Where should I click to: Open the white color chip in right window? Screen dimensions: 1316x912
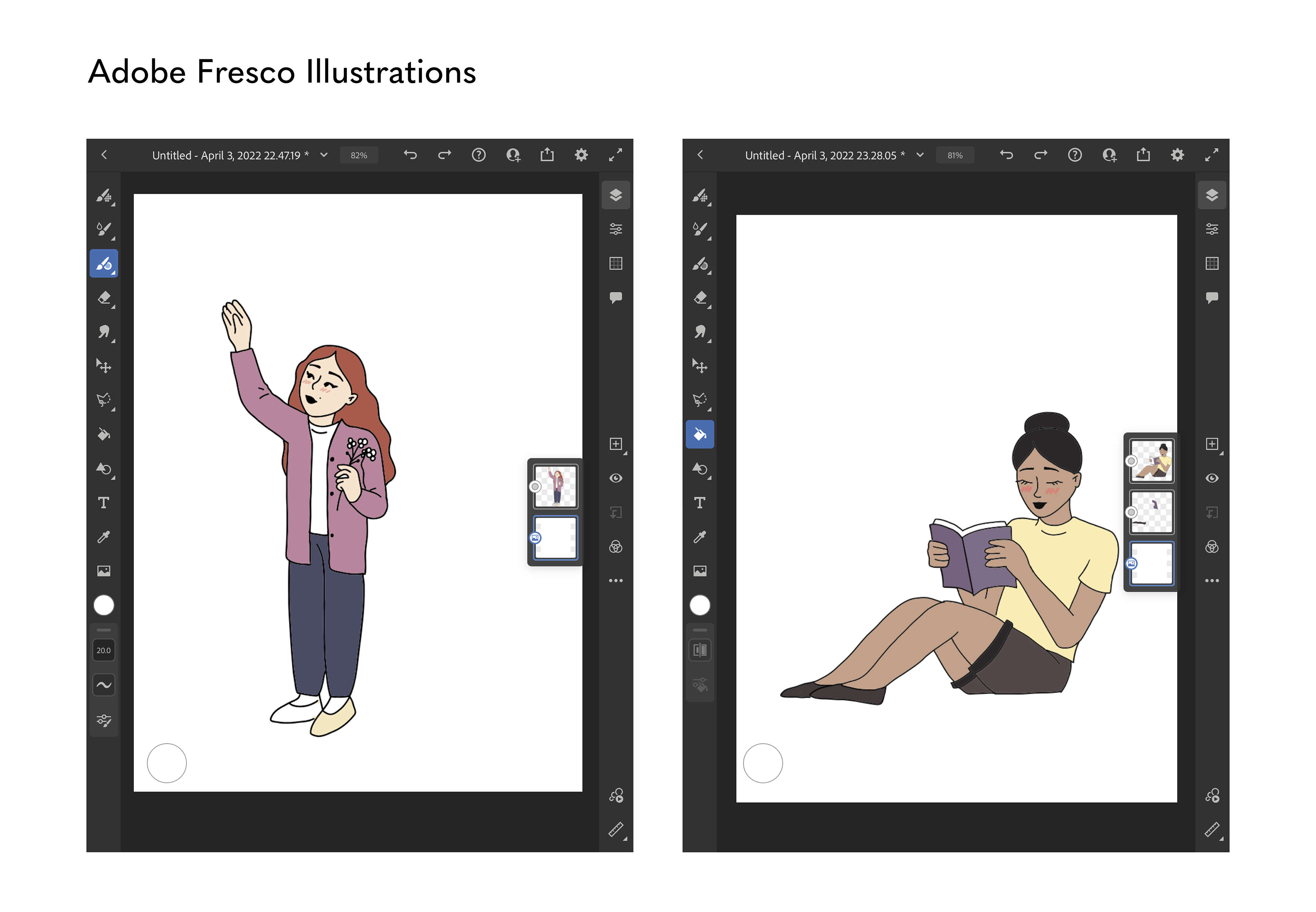pos(700,605)
